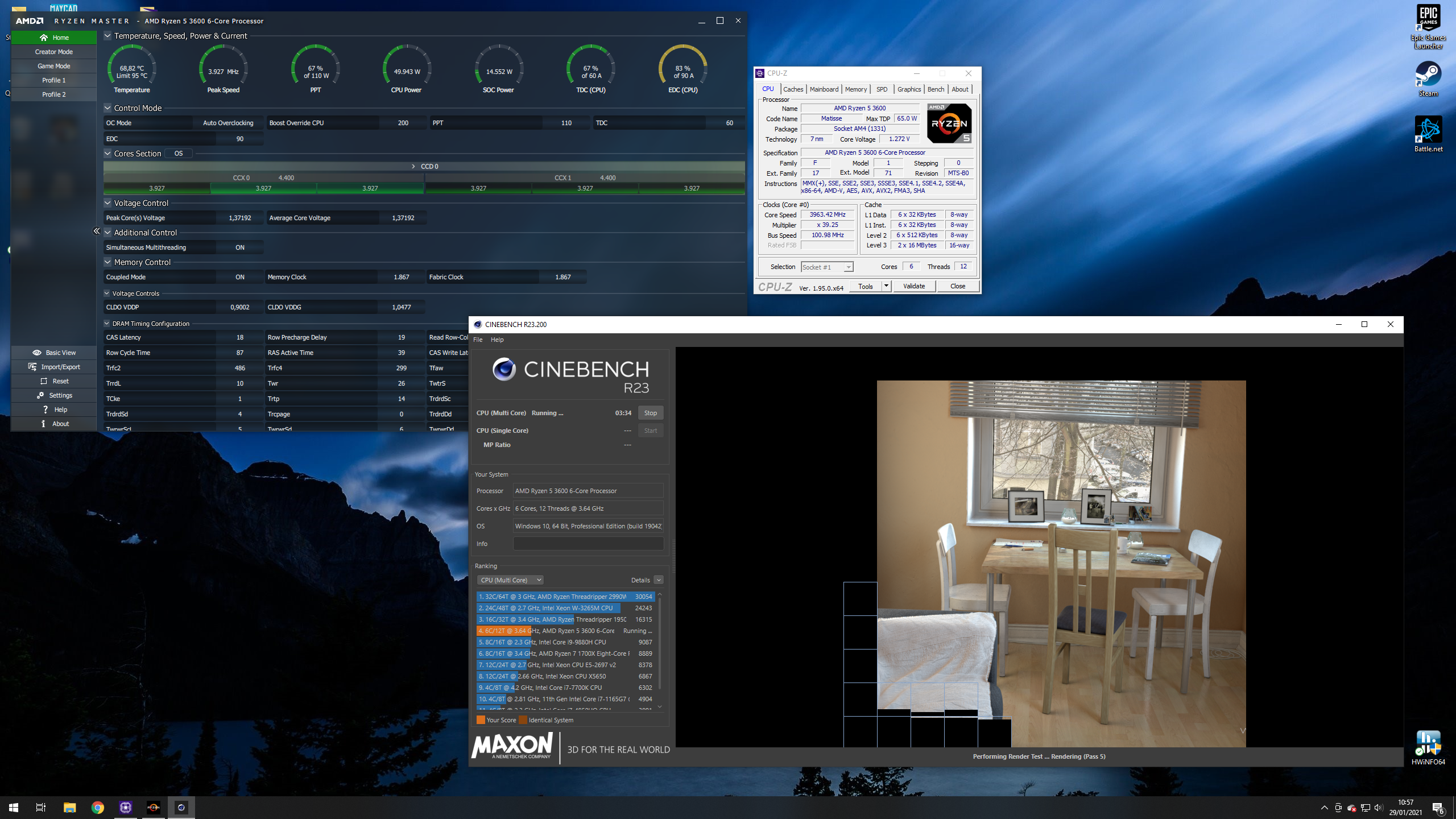1456x819 pixels.
Task: Switch to the Memory tab in CPU-Z
Action: pyautogui.click(x=855, y=89)
